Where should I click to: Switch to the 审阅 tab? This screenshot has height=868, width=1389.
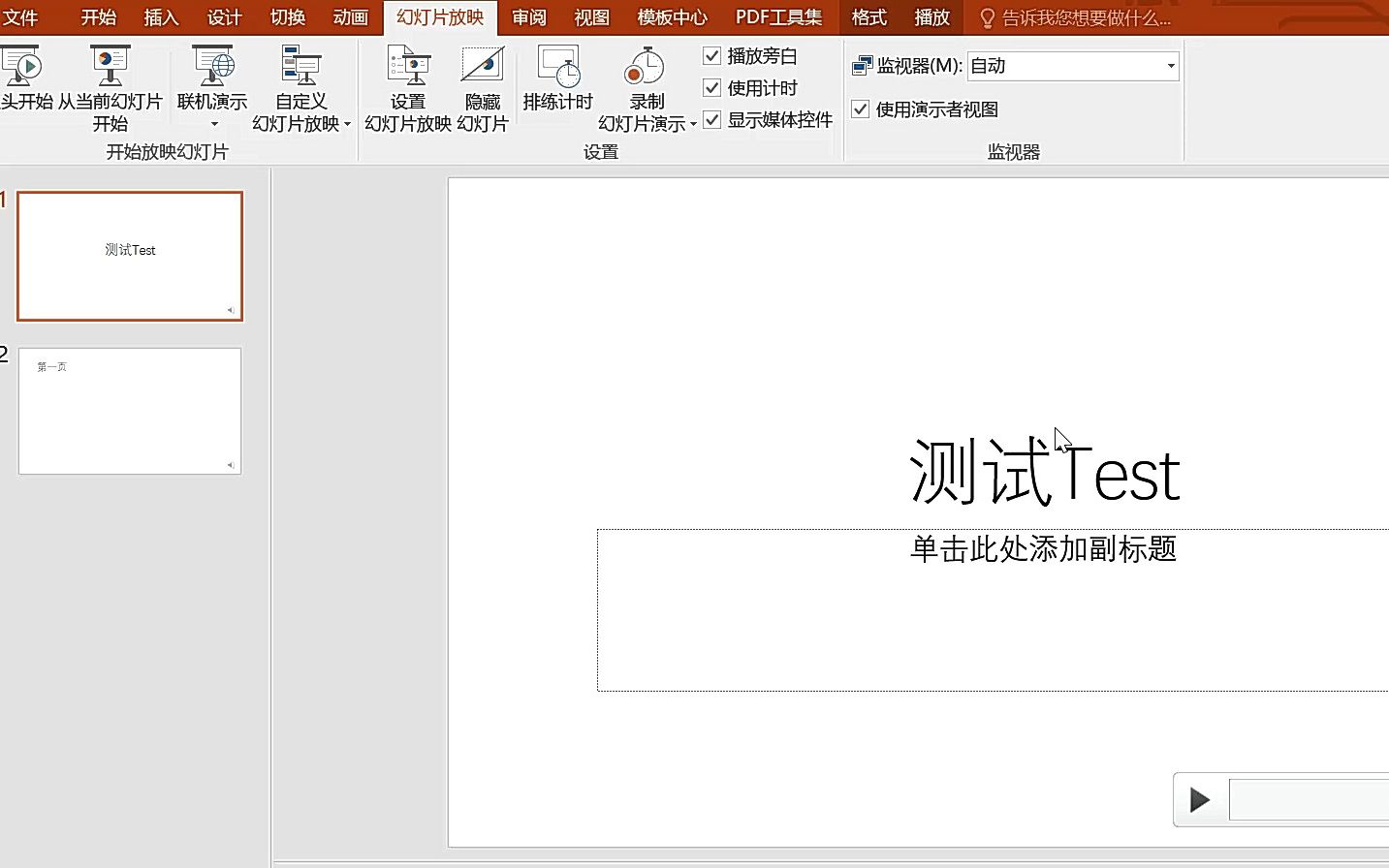tap(529, 17)
